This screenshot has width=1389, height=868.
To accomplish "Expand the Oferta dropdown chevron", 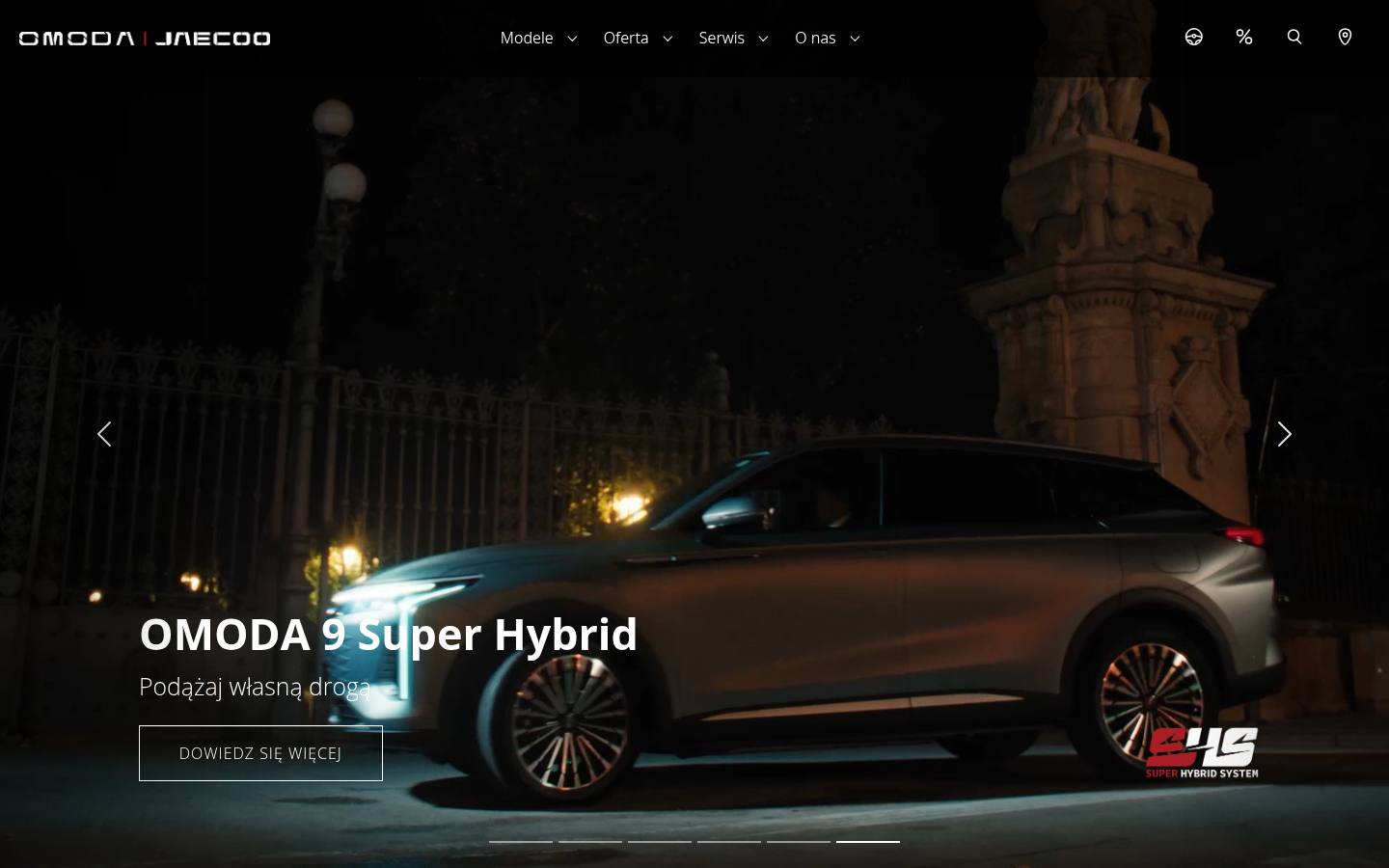I will [x=667, y=39].
